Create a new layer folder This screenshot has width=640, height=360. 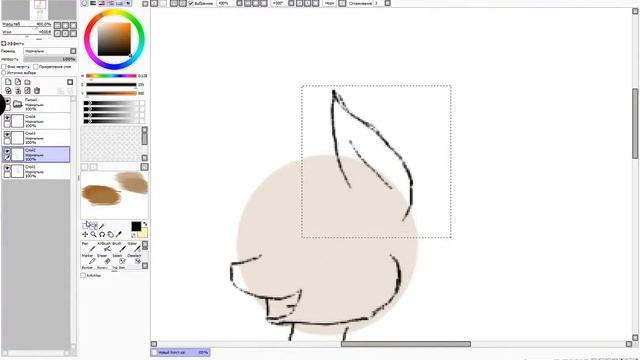27,82
